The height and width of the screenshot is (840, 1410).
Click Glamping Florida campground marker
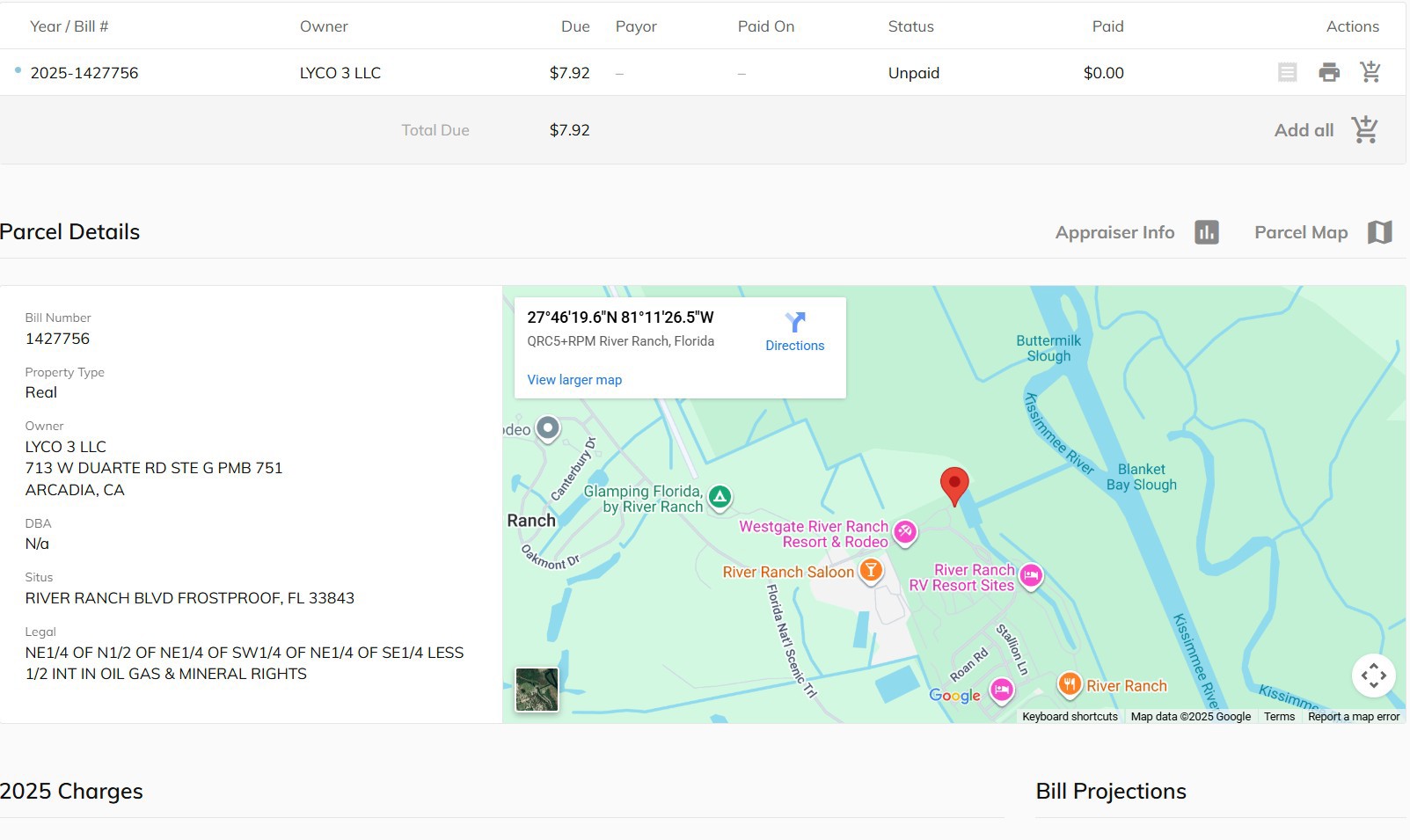click(x=720, y=498)
